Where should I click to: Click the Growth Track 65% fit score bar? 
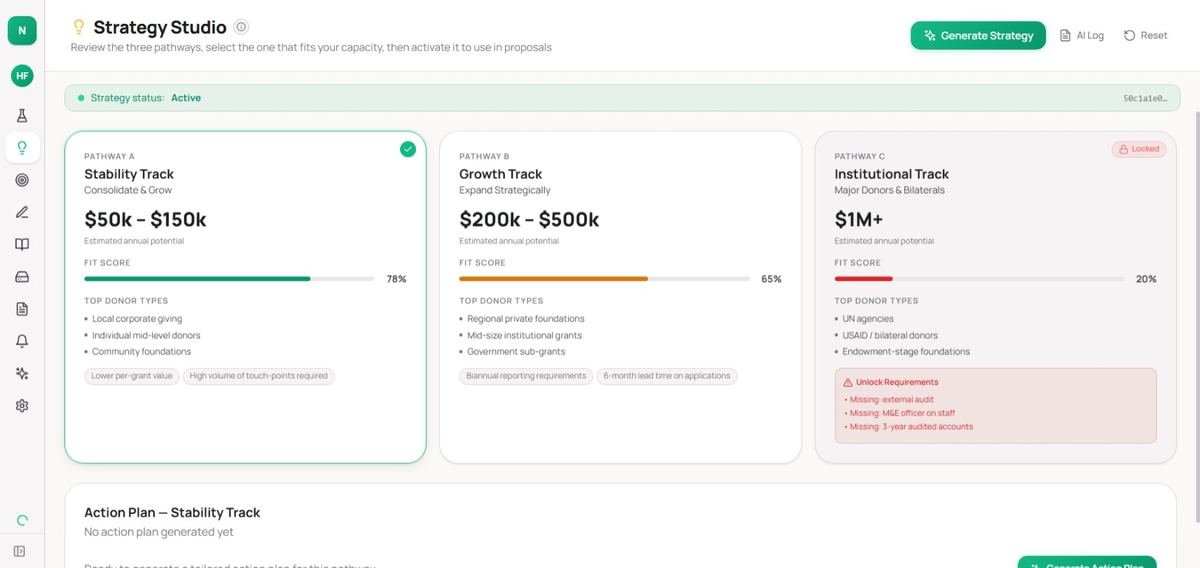point(604,279)
